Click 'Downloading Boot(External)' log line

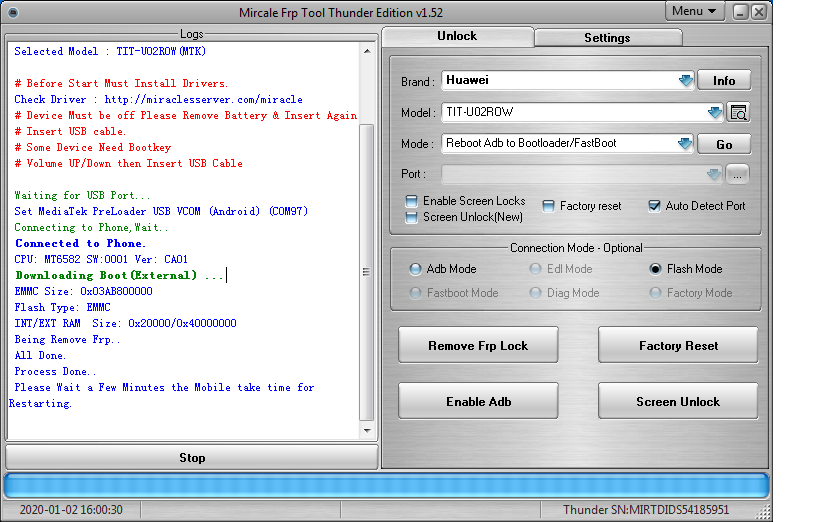click(x=119, y=275)
